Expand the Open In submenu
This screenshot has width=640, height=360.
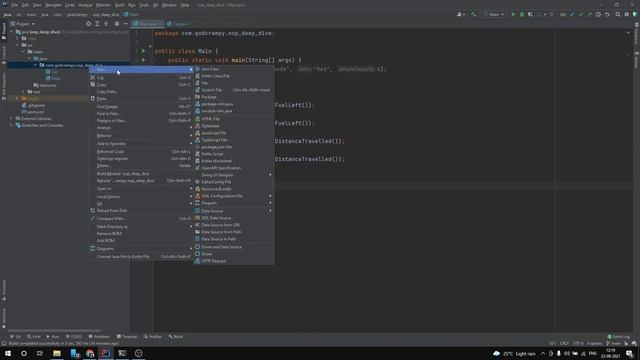pos(141,189)
